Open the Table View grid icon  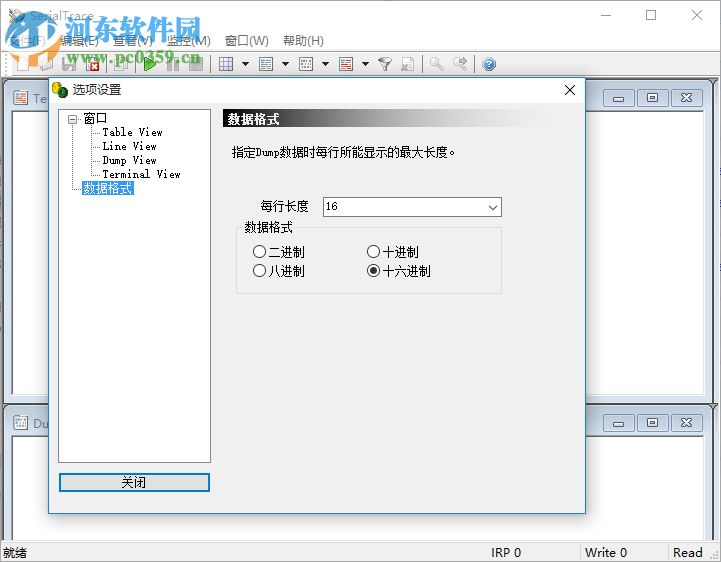[226, 64]
